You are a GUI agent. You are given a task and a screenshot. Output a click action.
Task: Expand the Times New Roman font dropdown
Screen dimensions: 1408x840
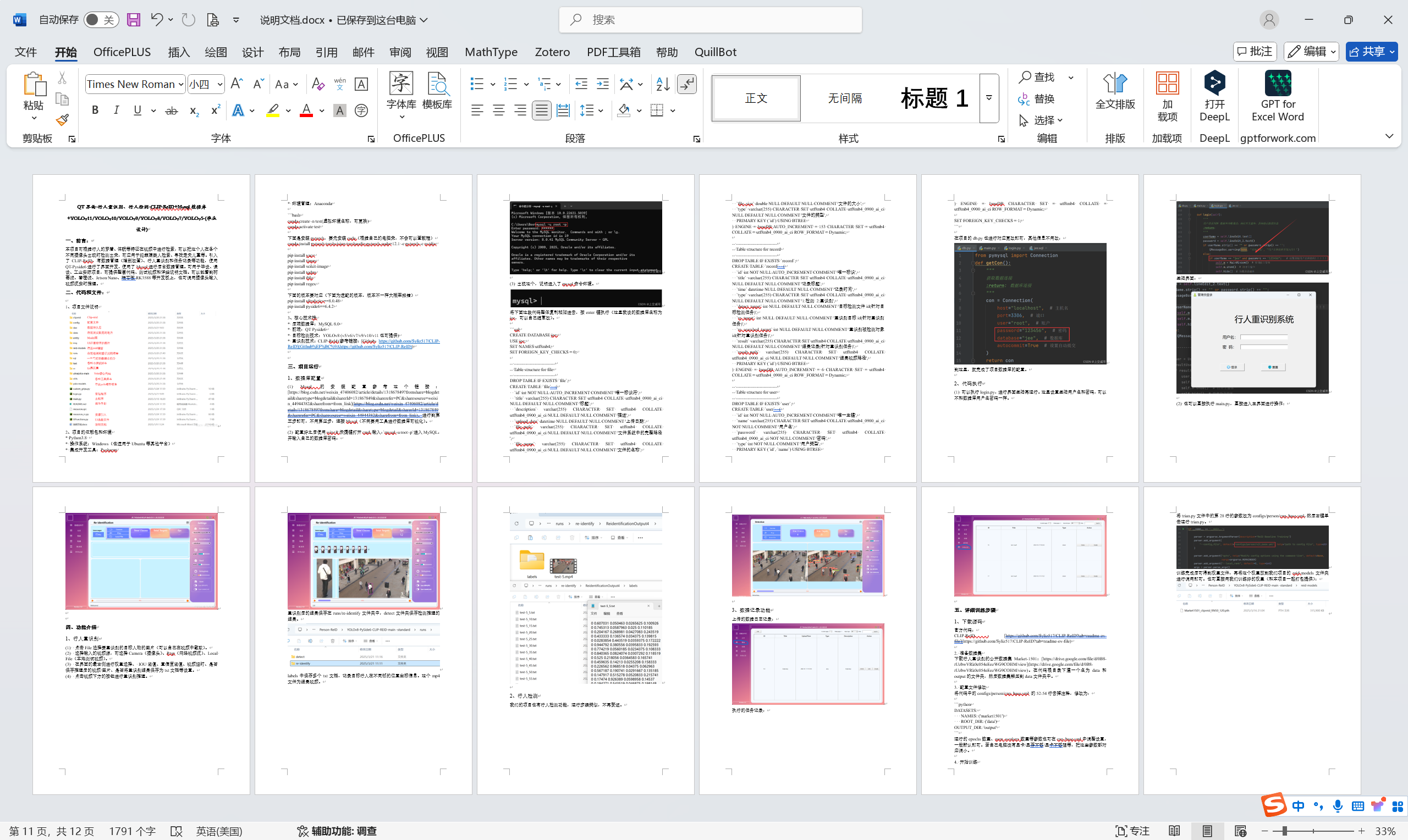[x=180, y=84]
